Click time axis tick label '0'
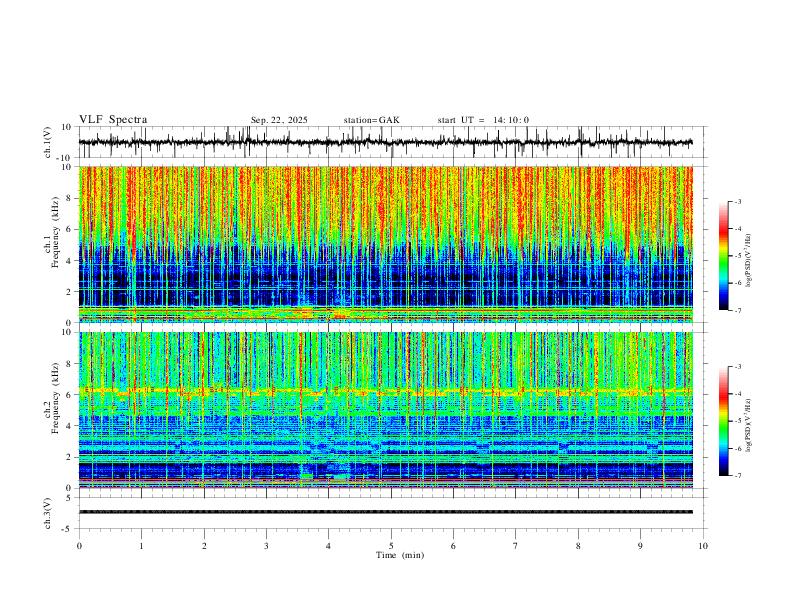This screenshot has height=612, width=792. coord(79,546)
